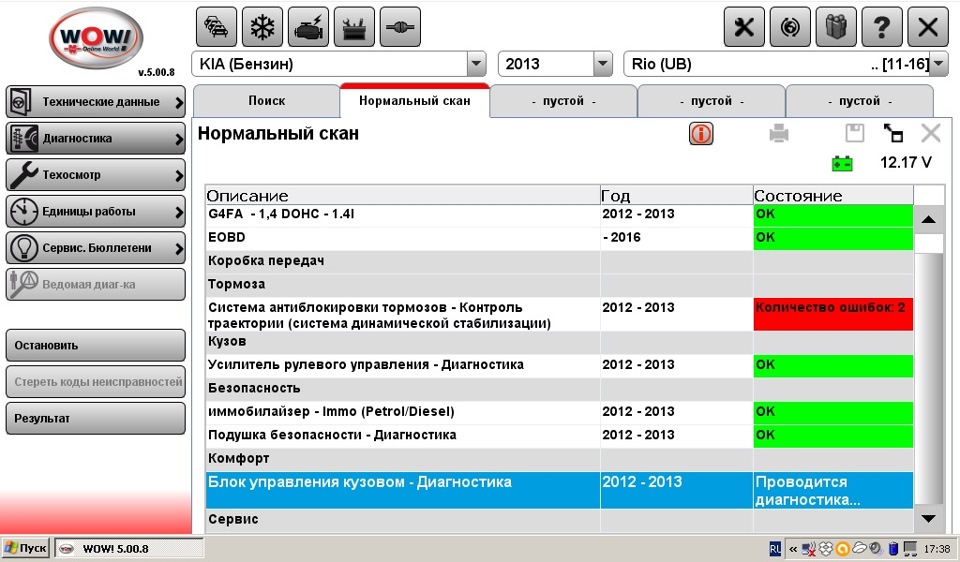Select the Система антиблокировки тормозов row
Screen dimensions: 960x562
[559, 315]
